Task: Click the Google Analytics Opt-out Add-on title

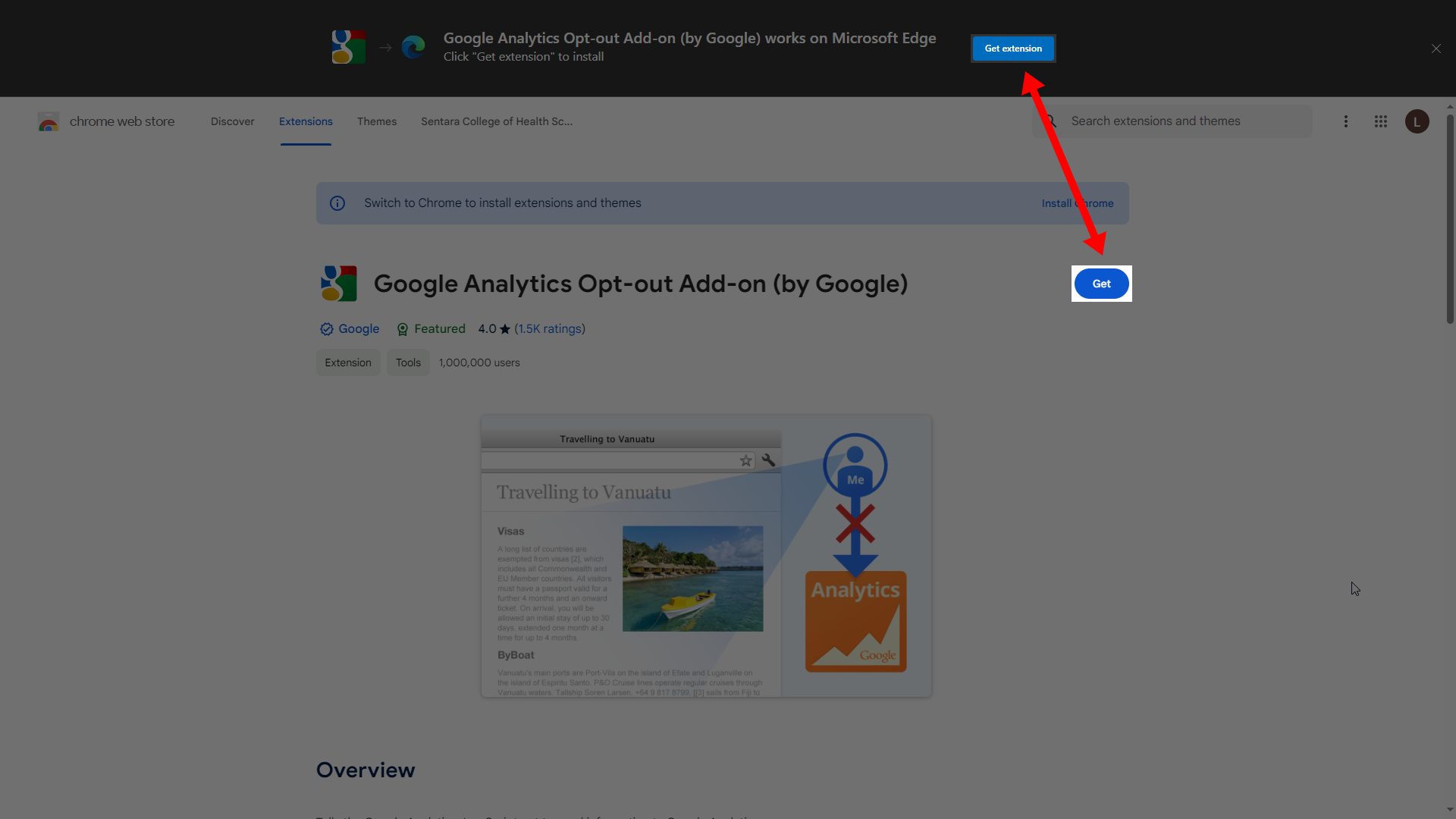Action: tap(641, 284)
